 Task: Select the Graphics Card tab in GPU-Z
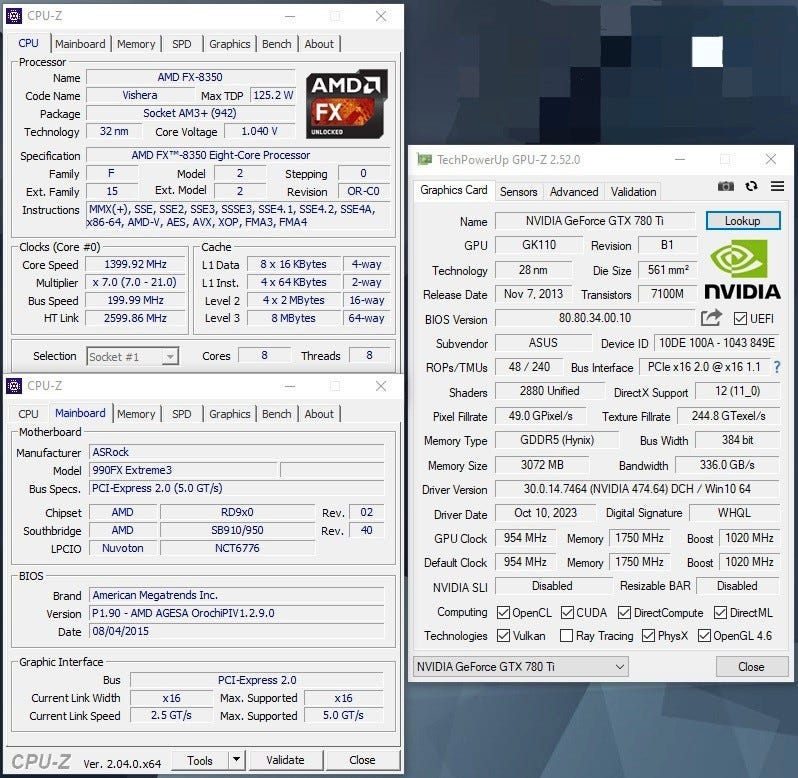(453, 190)
